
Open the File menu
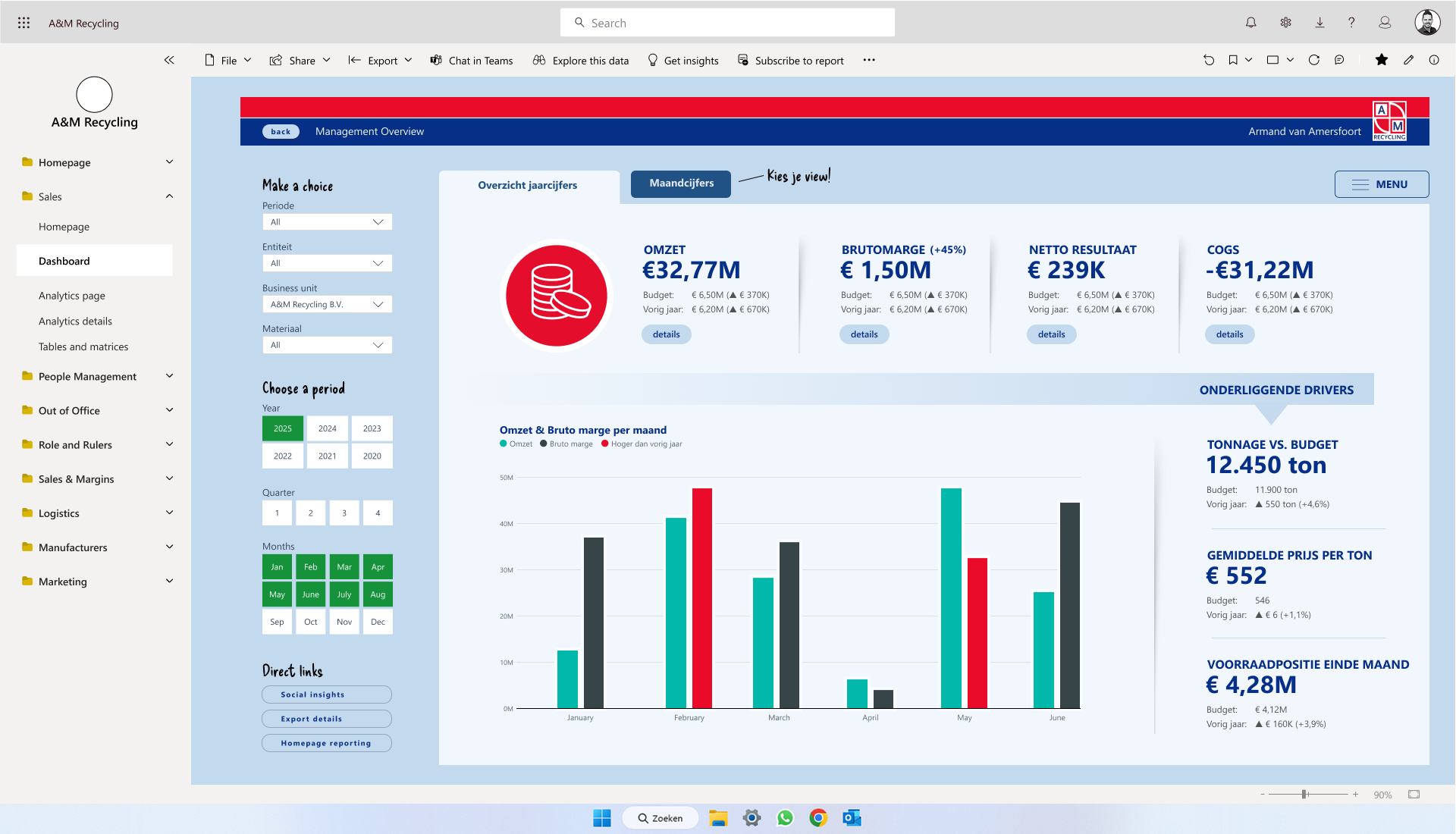[x=228, y=61]
